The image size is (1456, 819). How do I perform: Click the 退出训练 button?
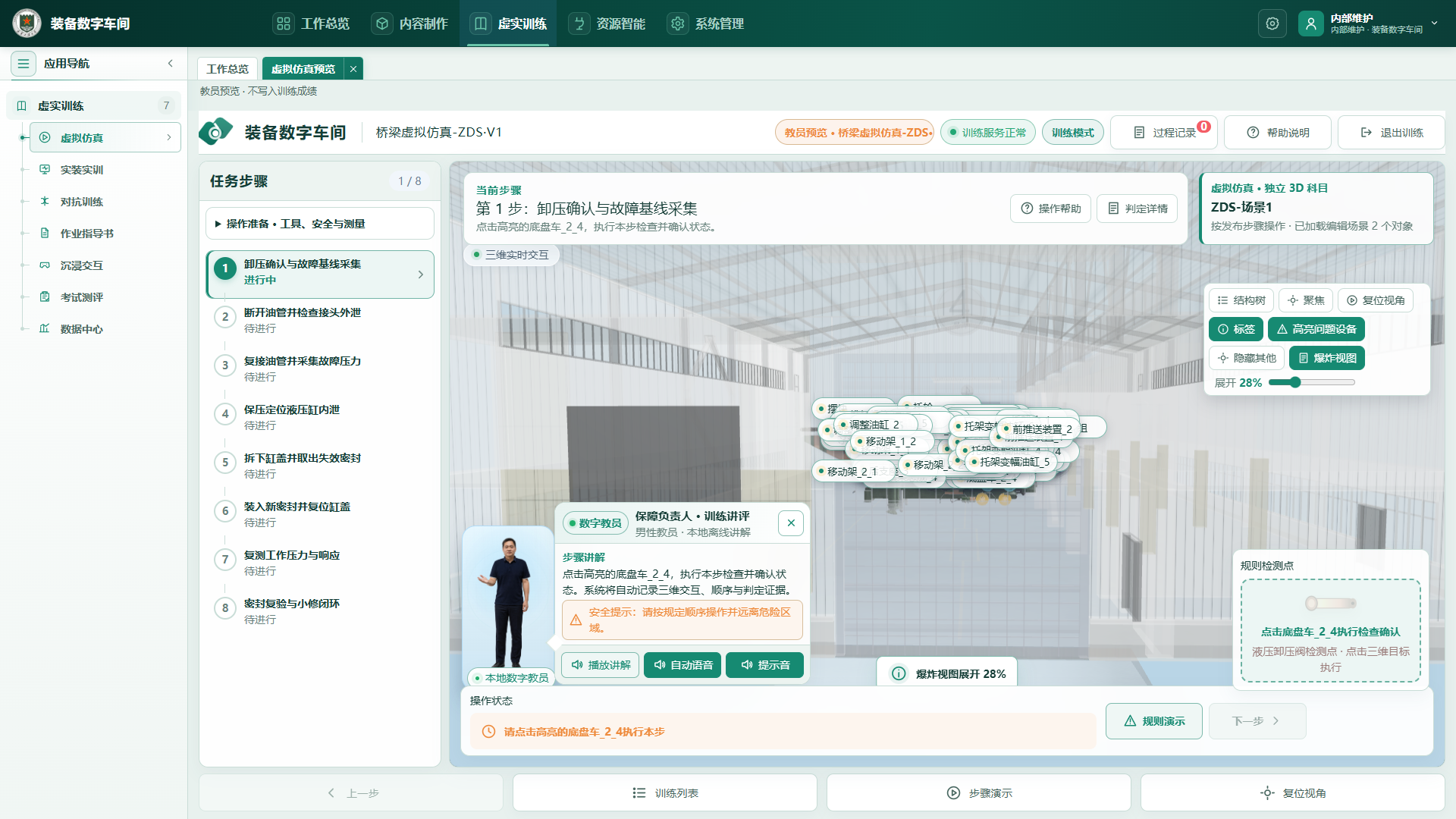[x=1391, y=133]
